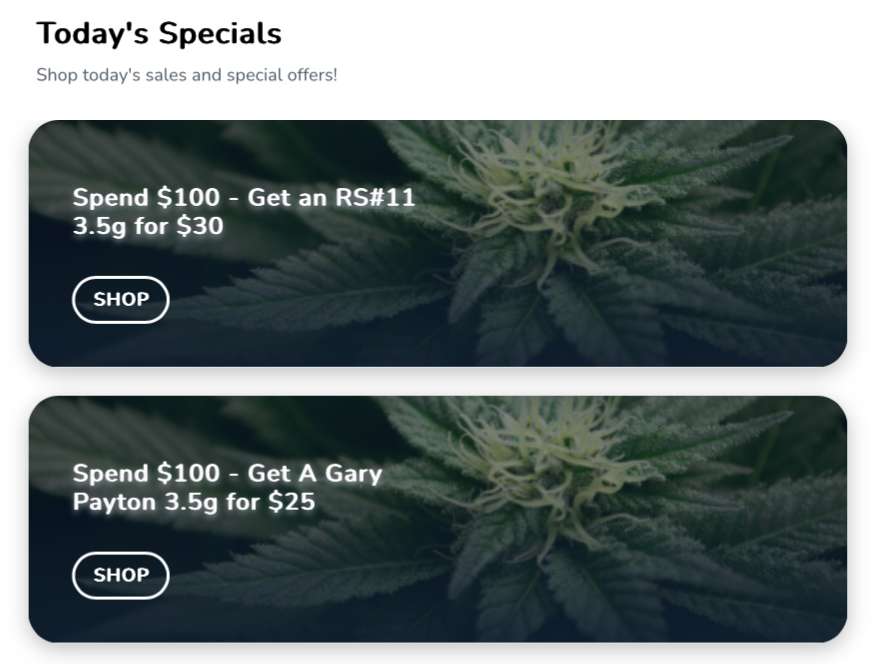Click the word "Today's" in the heading

(x=92, y=33)
